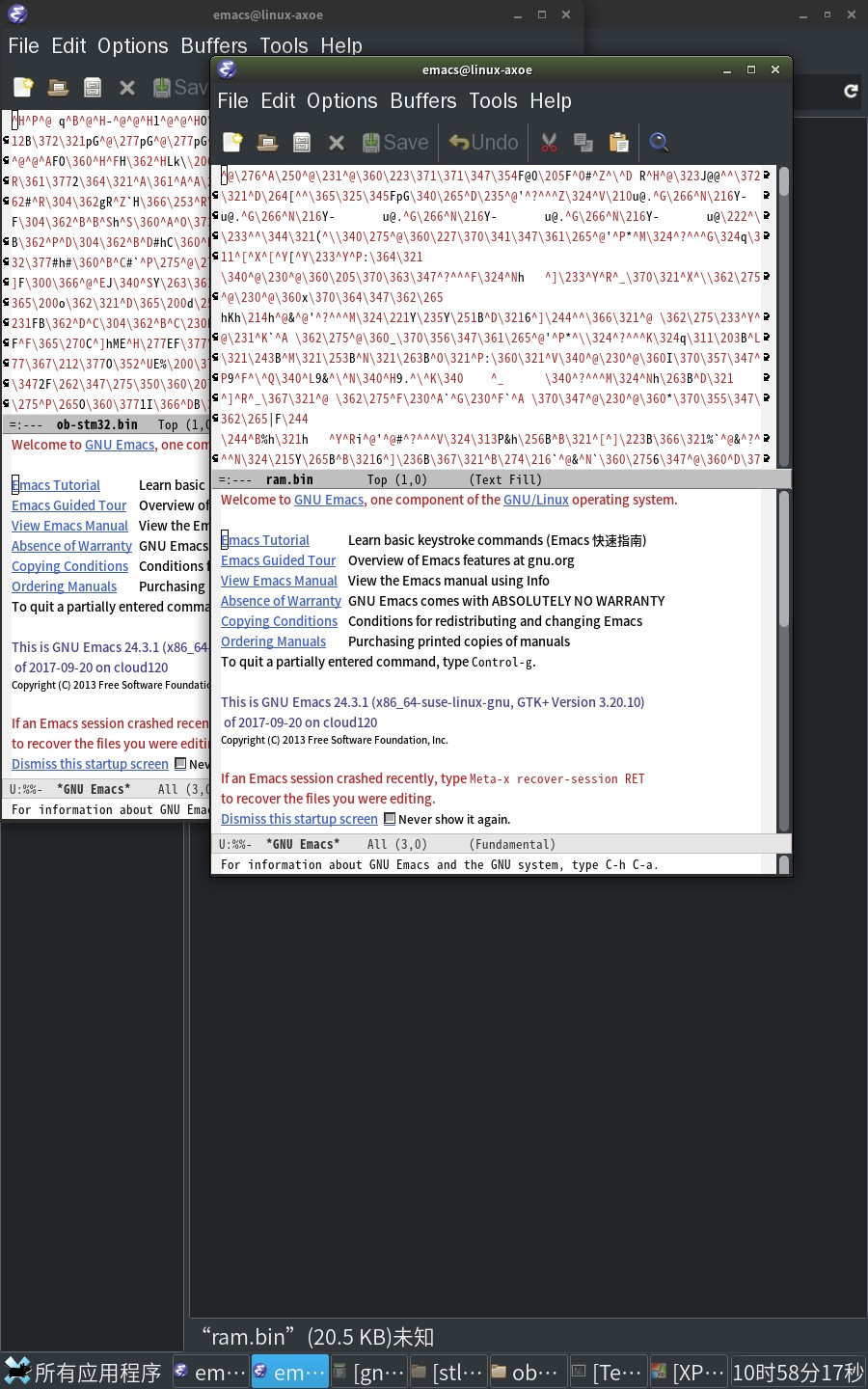The width and height of the screenshot is (868, 1389).
Task: Click Save button in front Emacs toolbar
Action: click(x=394, y=143)
